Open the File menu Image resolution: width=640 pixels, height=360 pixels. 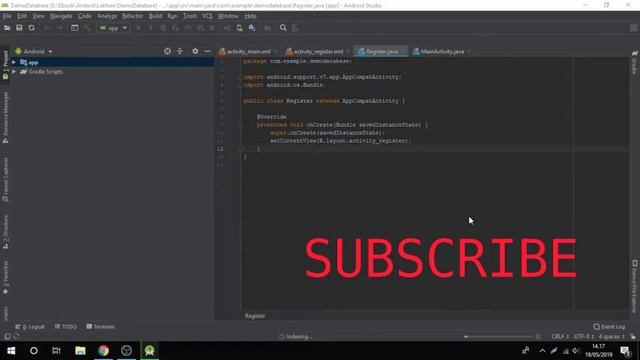[7, 16]
